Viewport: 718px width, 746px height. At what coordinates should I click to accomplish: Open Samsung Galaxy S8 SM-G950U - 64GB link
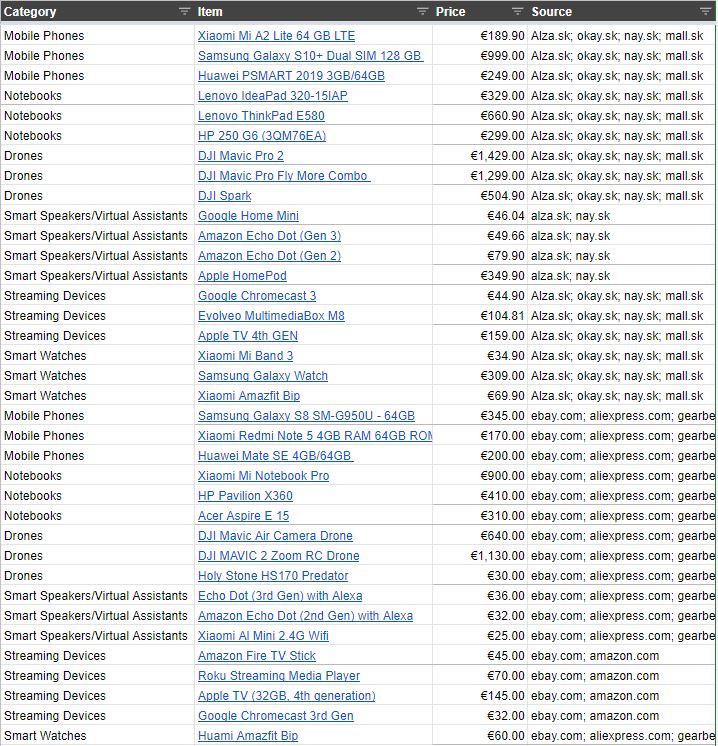[x=306, y=415]
